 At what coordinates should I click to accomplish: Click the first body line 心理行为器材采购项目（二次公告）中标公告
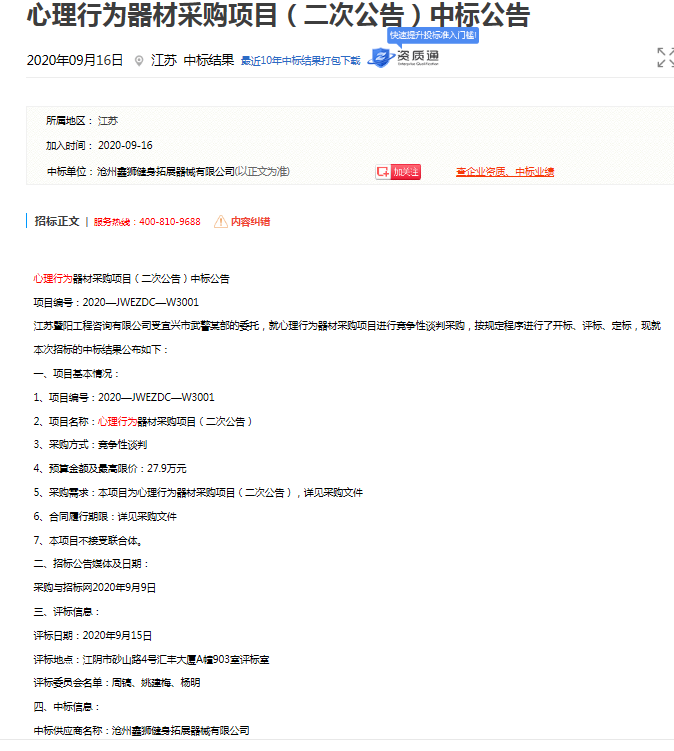point(131,279)
